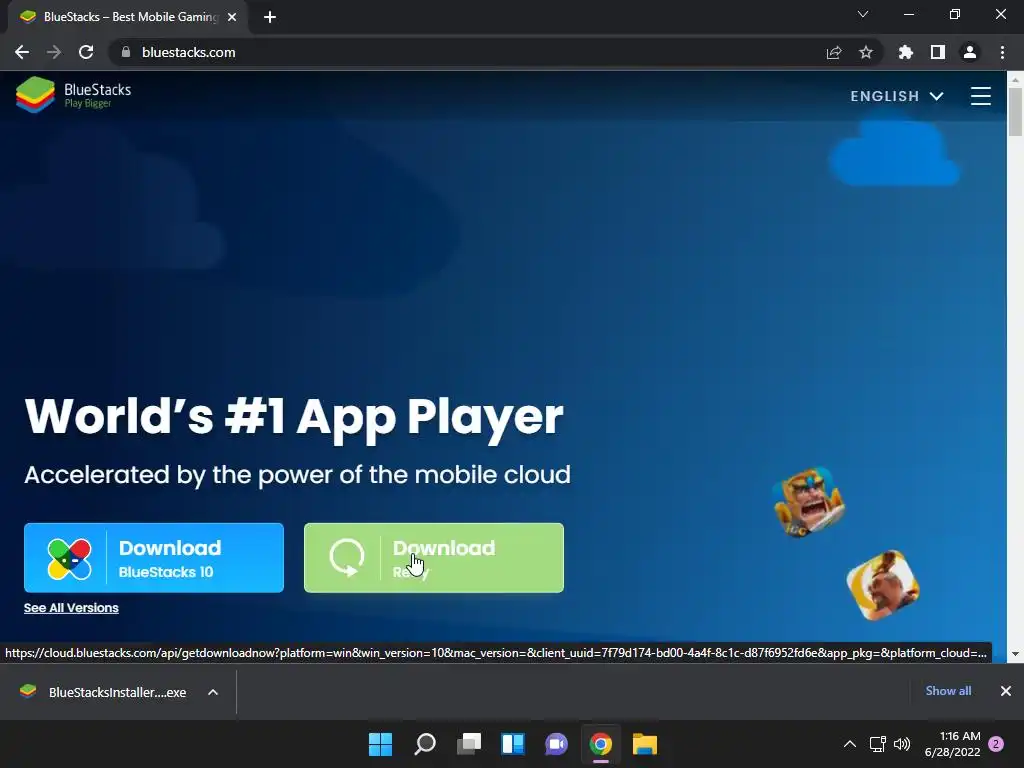Open the Windows Start menu
The height and width of the screenshot is (768, 1024).
pos(380,744)
